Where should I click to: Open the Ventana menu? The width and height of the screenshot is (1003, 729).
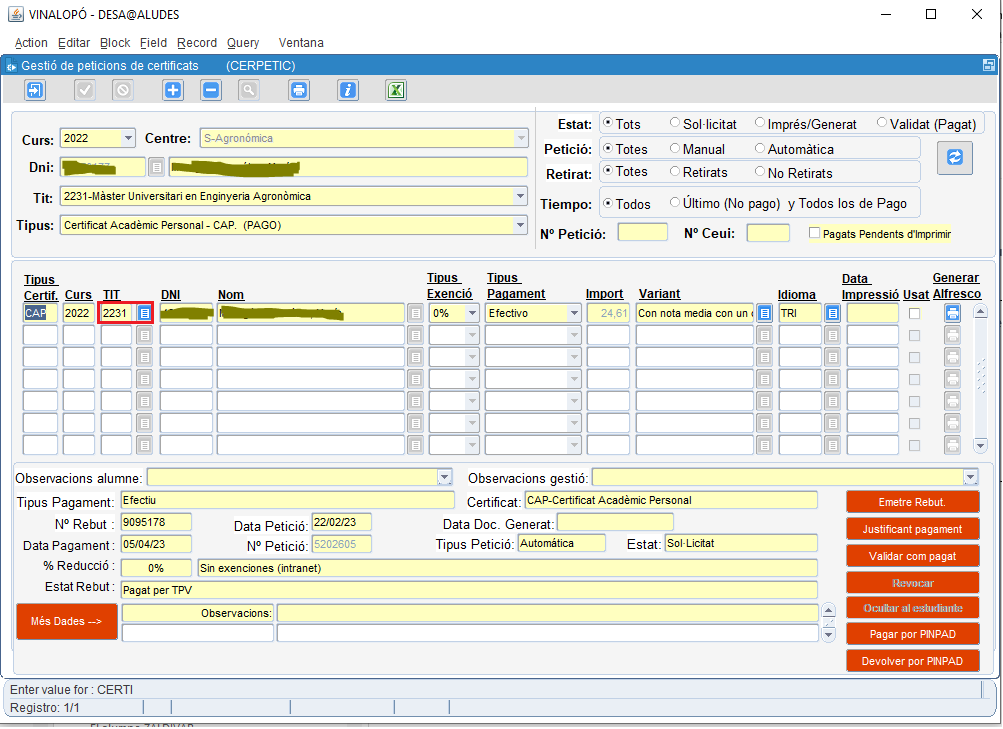301,43
